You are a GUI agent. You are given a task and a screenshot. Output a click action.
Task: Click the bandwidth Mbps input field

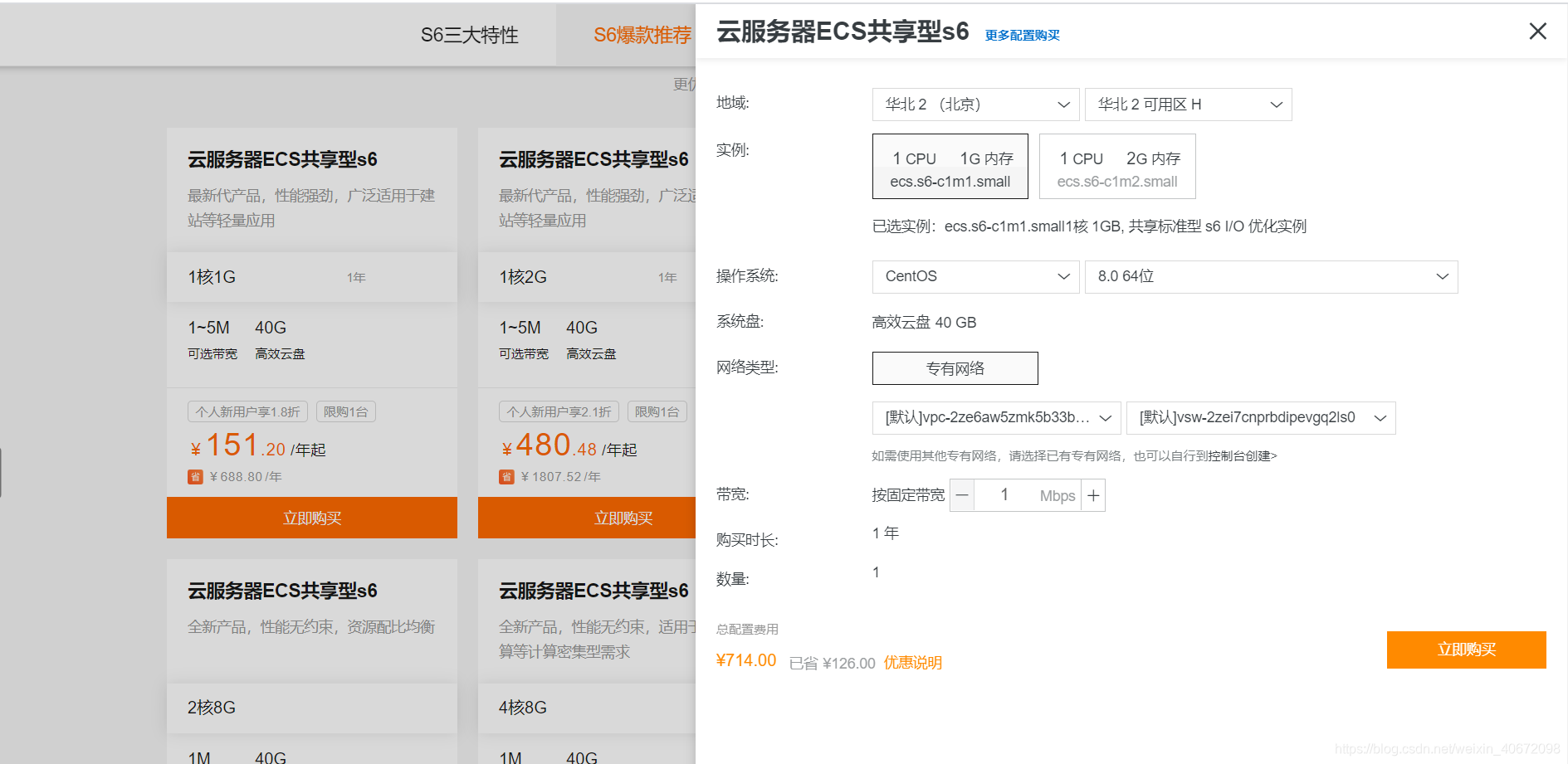pos(1028,495)
